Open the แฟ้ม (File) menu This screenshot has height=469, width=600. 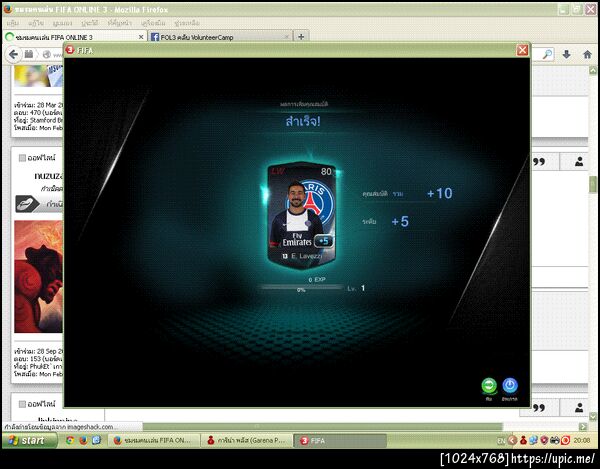(x=13, y=23)
